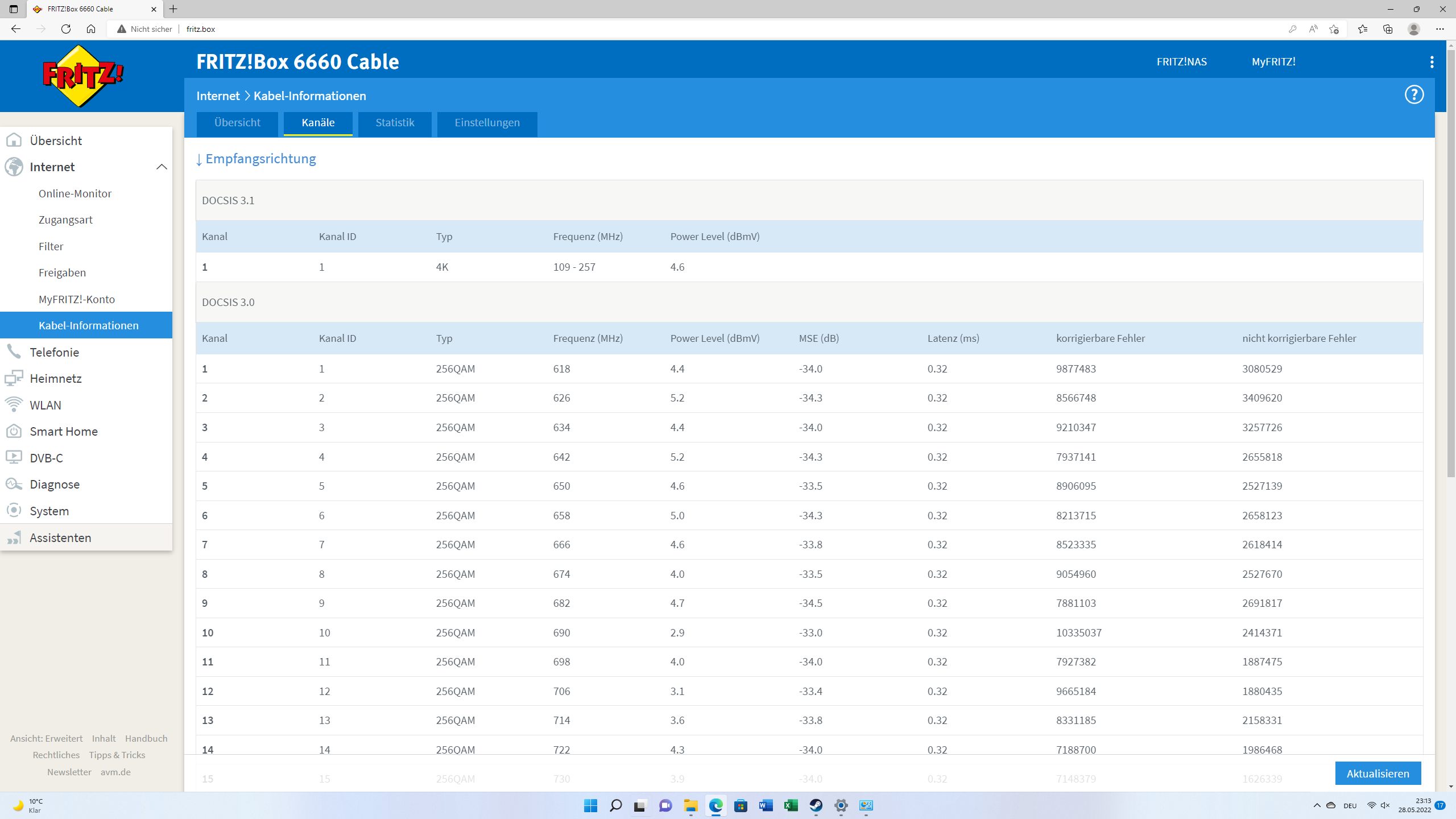Open the Inhalt link in footer
The image size is (1456, 819).
pos(104,738)
